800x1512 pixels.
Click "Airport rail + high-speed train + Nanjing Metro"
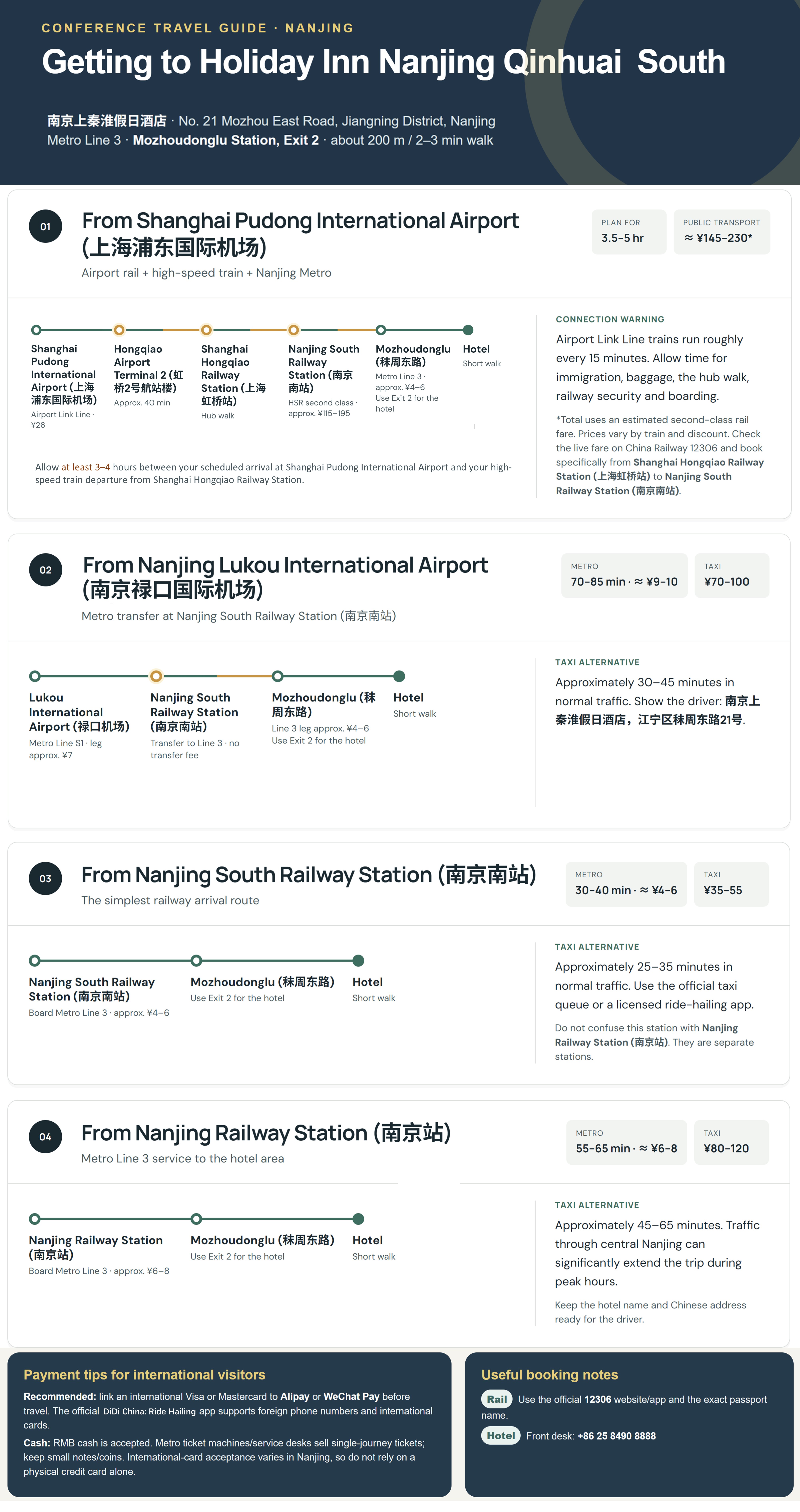[207, 273]
